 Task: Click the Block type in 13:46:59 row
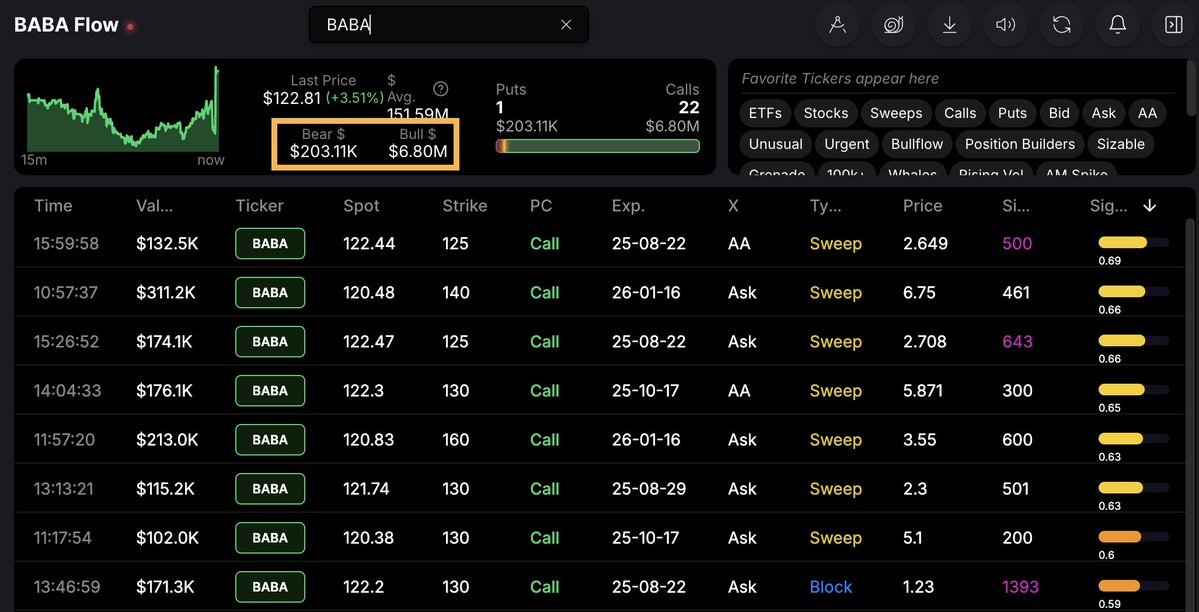pyautogui.click(x=830, y=587)
